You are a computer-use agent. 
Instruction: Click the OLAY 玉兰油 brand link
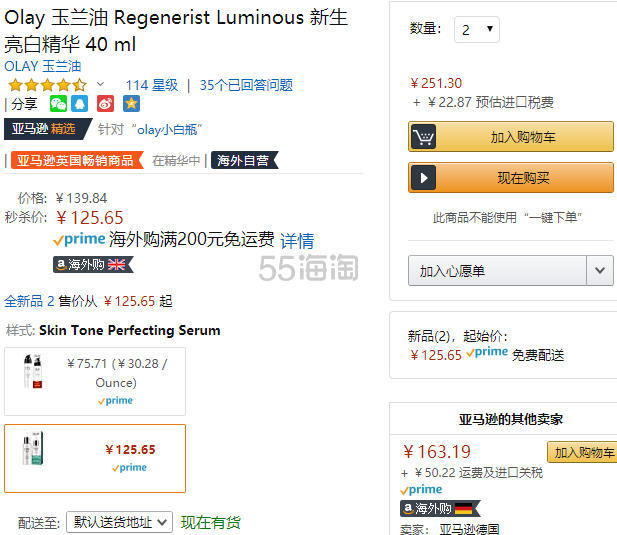pyautogui.click(x=43, y=66)
